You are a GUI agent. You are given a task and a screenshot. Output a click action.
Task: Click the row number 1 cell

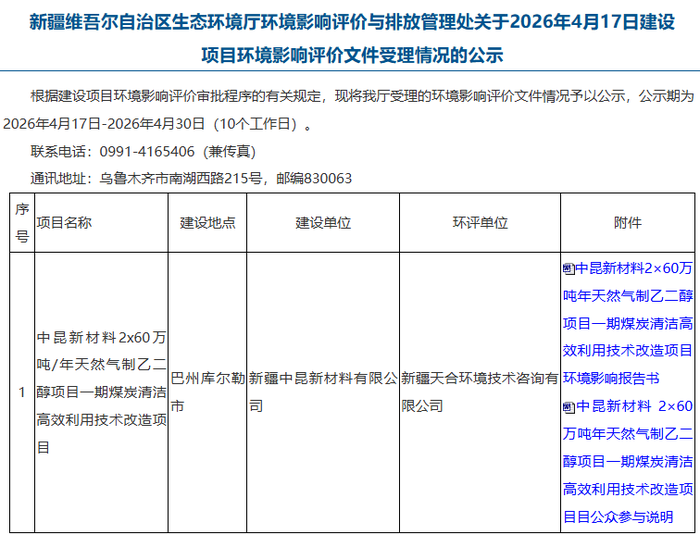[22, 392]
